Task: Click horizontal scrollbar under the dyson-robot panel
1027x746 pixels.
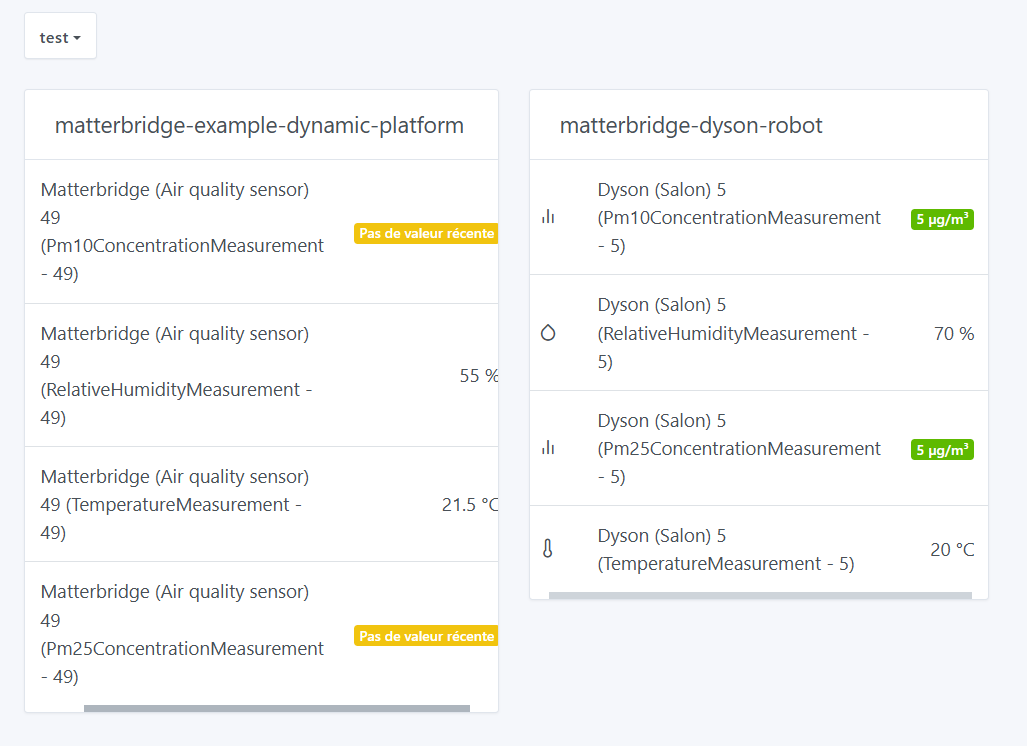Action: coord(760,596)
